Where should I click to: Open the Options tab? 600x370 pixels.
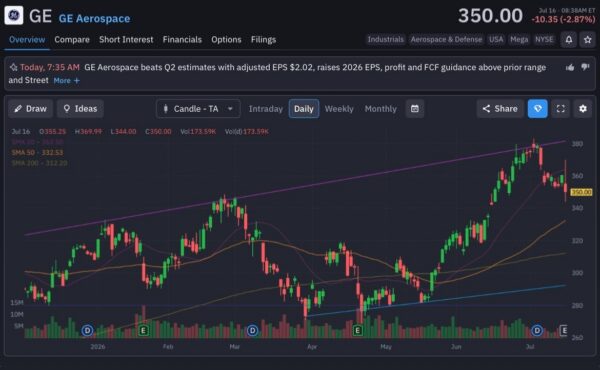226,39
